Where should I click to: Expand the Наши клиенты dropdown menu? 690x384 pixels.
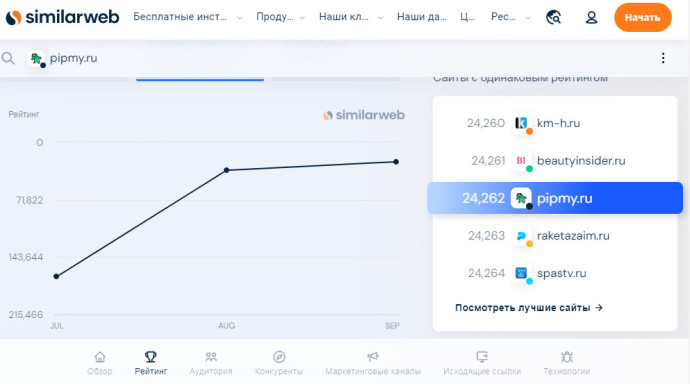point(351,17)
